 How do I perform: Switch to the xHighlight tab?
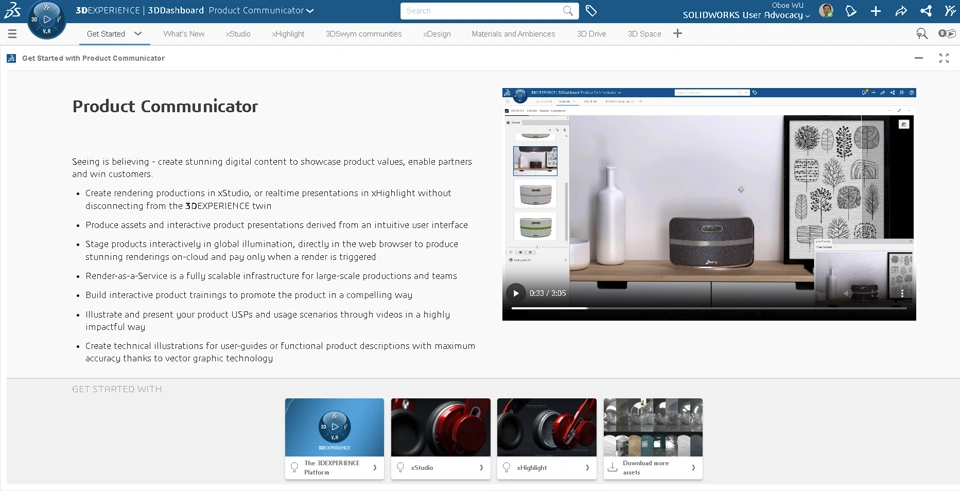[288, 34]
